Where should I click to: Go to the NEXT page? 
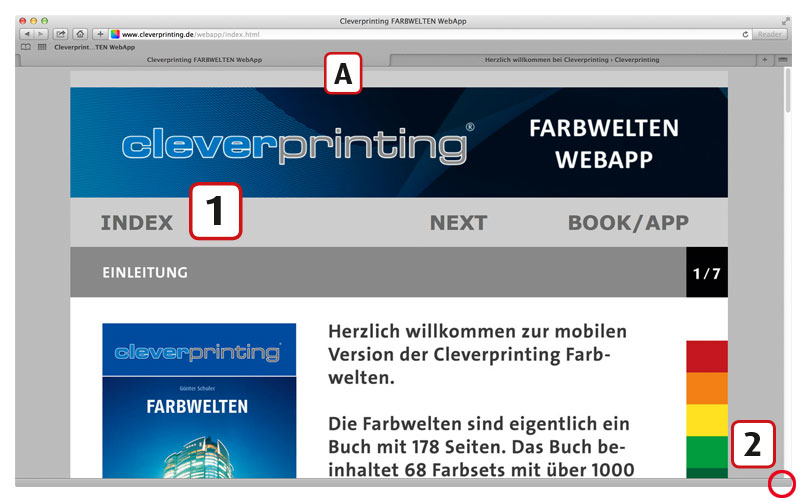click(x=458, y=223)
